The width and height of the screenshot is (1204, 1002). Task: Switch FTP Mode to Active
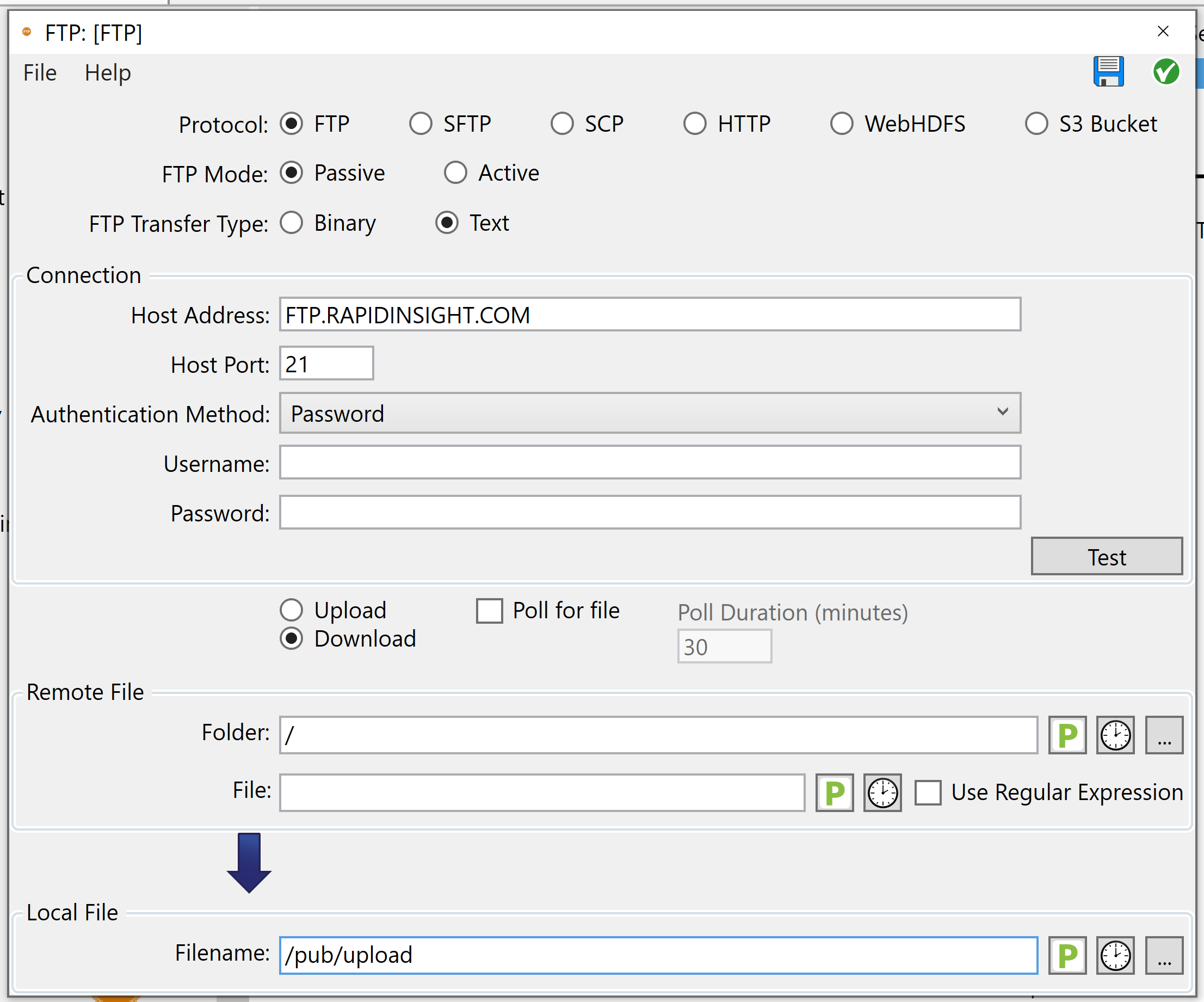pyautogui.click(x=456, y=173)
